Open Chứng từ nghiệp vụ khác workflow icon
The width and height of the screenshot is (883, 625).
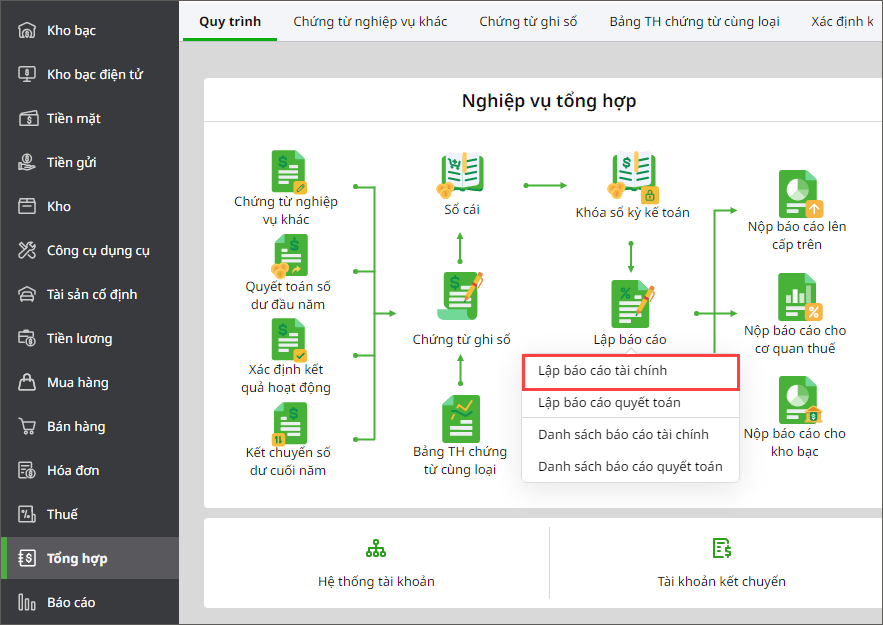tap(289, 172)
